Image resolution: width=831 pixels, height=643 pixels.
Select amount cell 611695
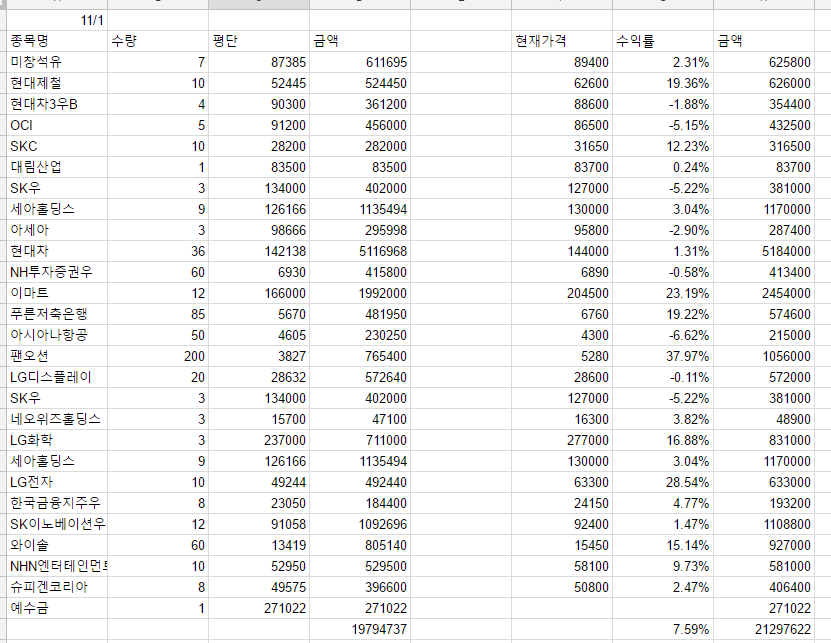pyautogui.click(x=360, y=62)
